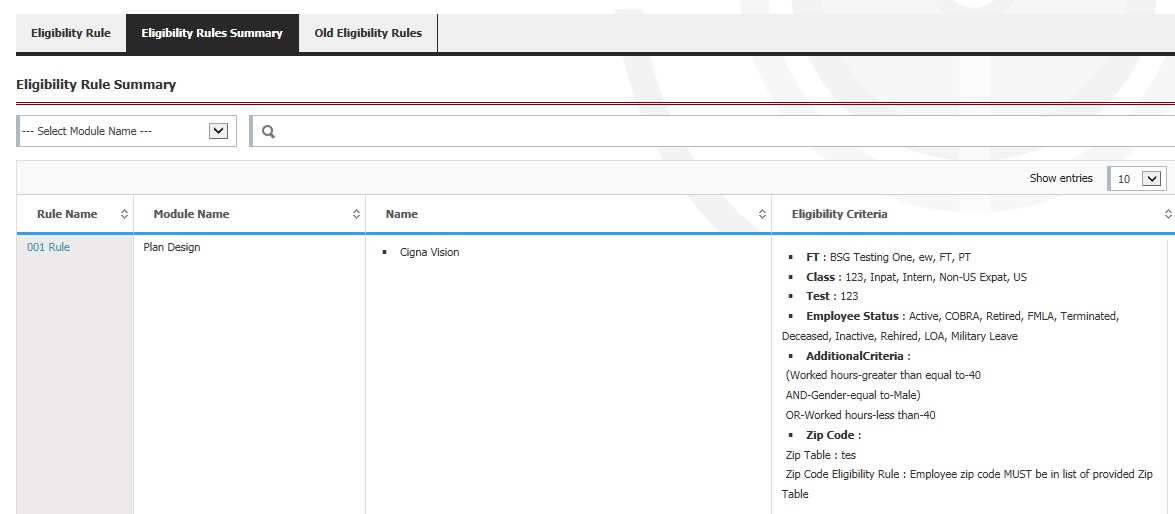Open the Eligibility Rules Summary tab
1175x514 pixels.
tap(212, 34)
